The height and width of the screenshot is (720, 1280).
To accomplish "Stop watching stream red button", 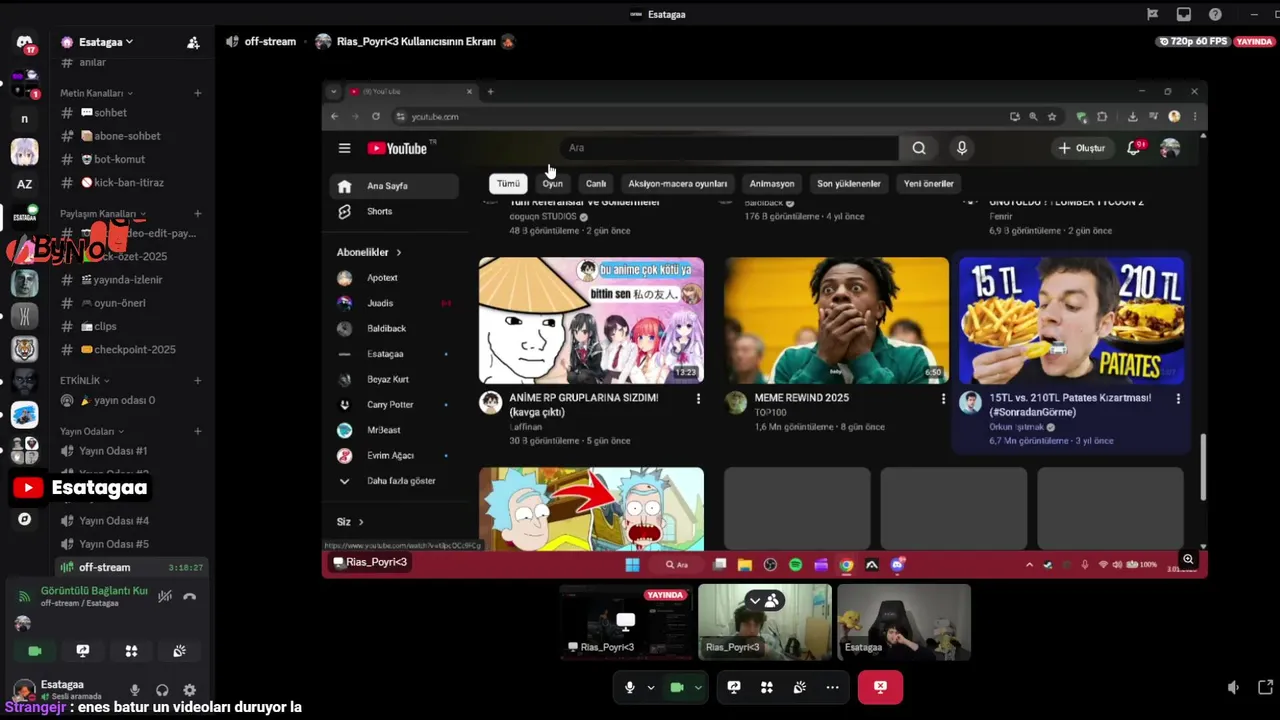I will (x=880, y=687).
